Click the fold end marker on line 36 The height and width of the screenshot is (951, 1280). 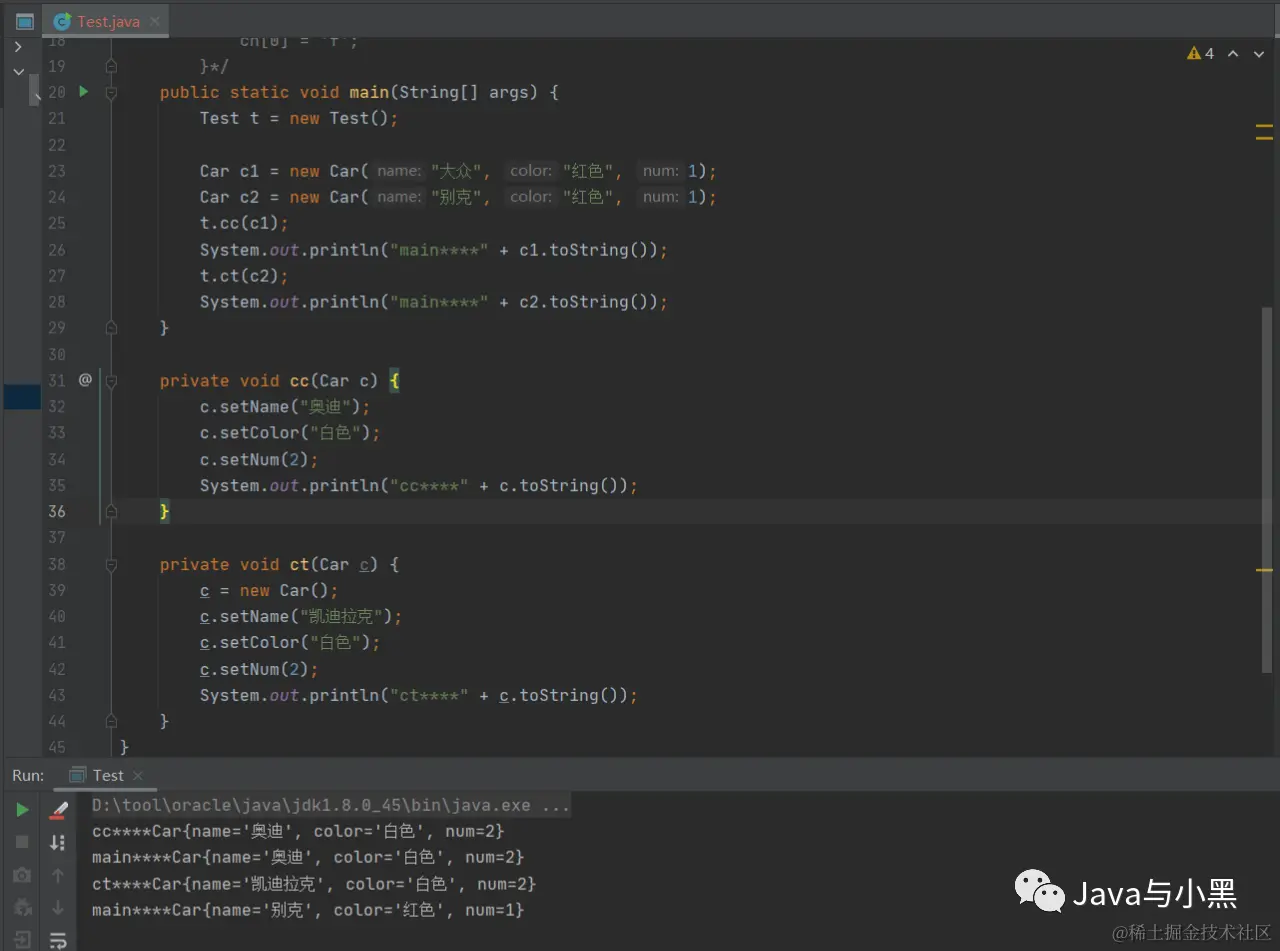(x=111, y=511)
